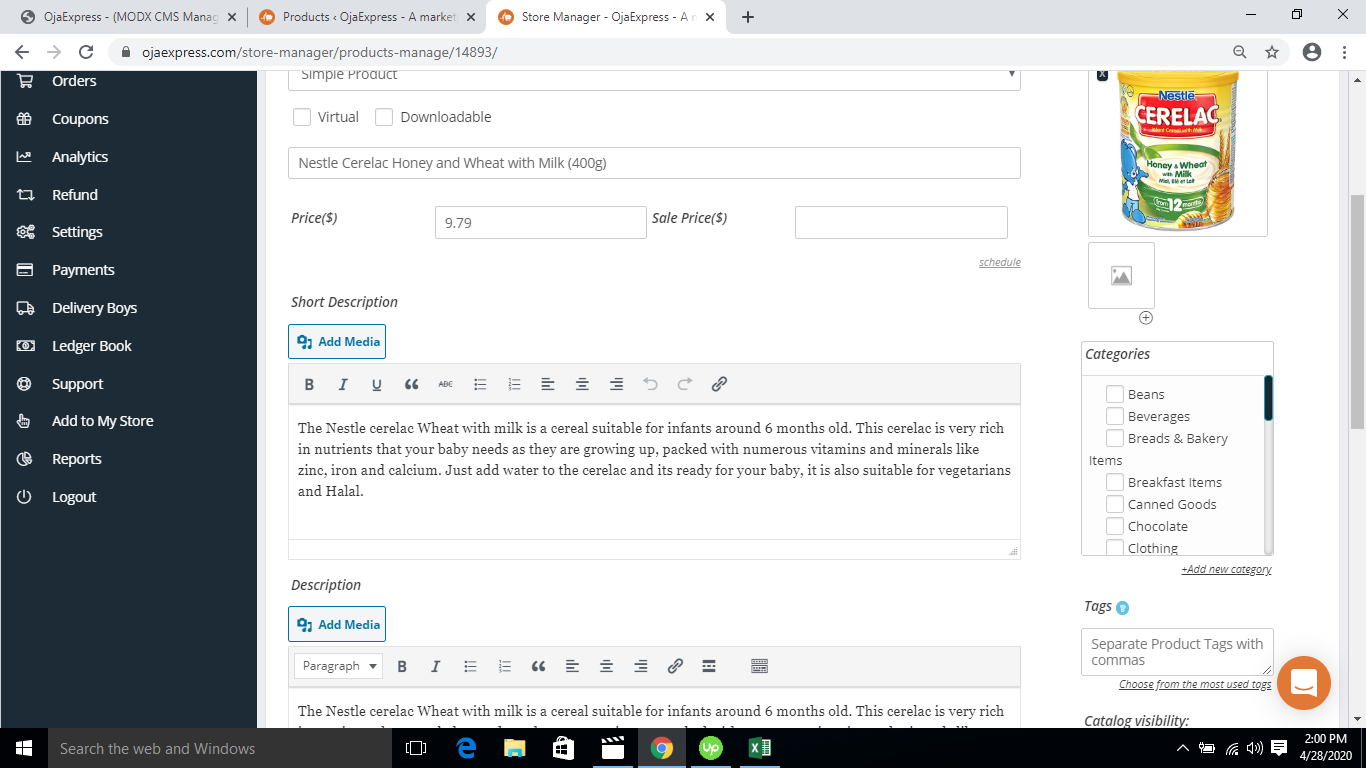The width and height of the screenshot is (1366, 768).
Task: Insert numbered list in Description editor
Action: (504, 666)
